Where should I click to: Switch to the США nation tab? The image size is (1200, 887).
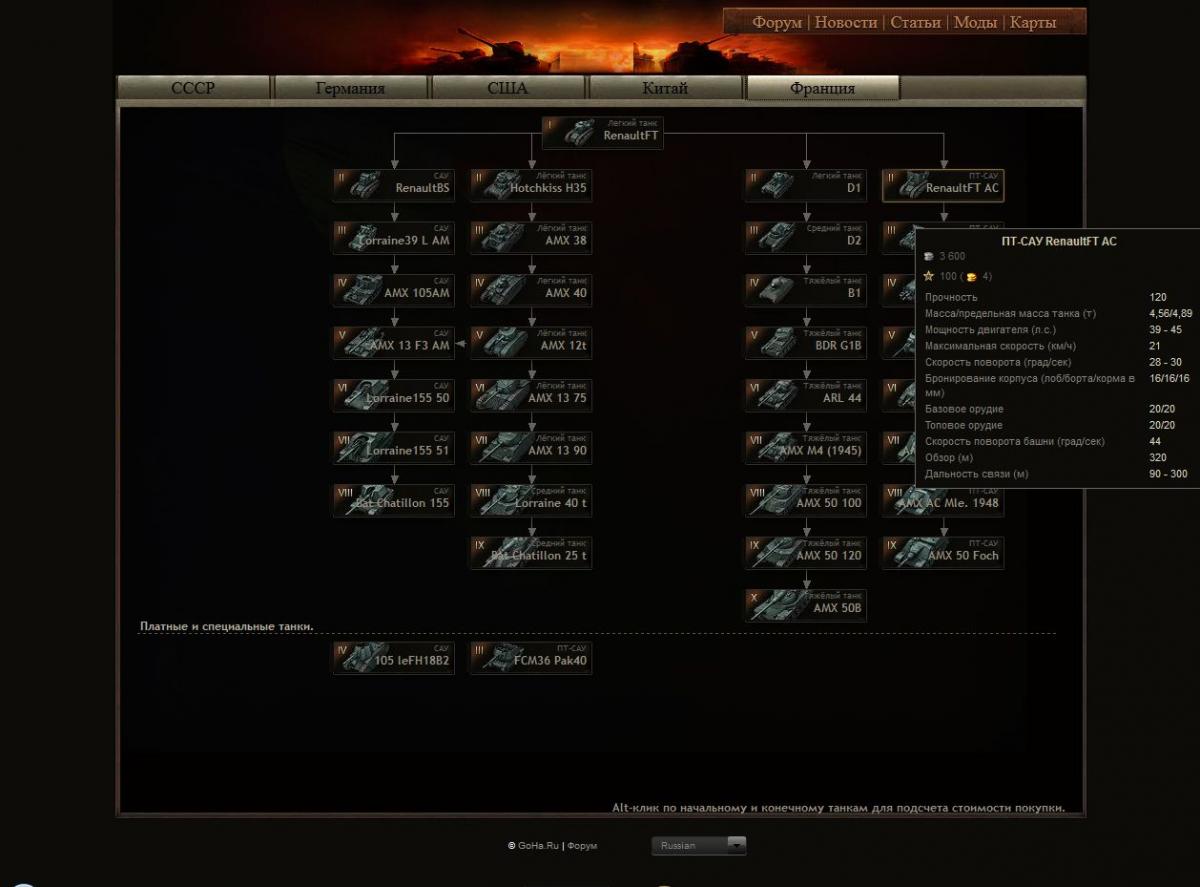click(x=508, y=88)
